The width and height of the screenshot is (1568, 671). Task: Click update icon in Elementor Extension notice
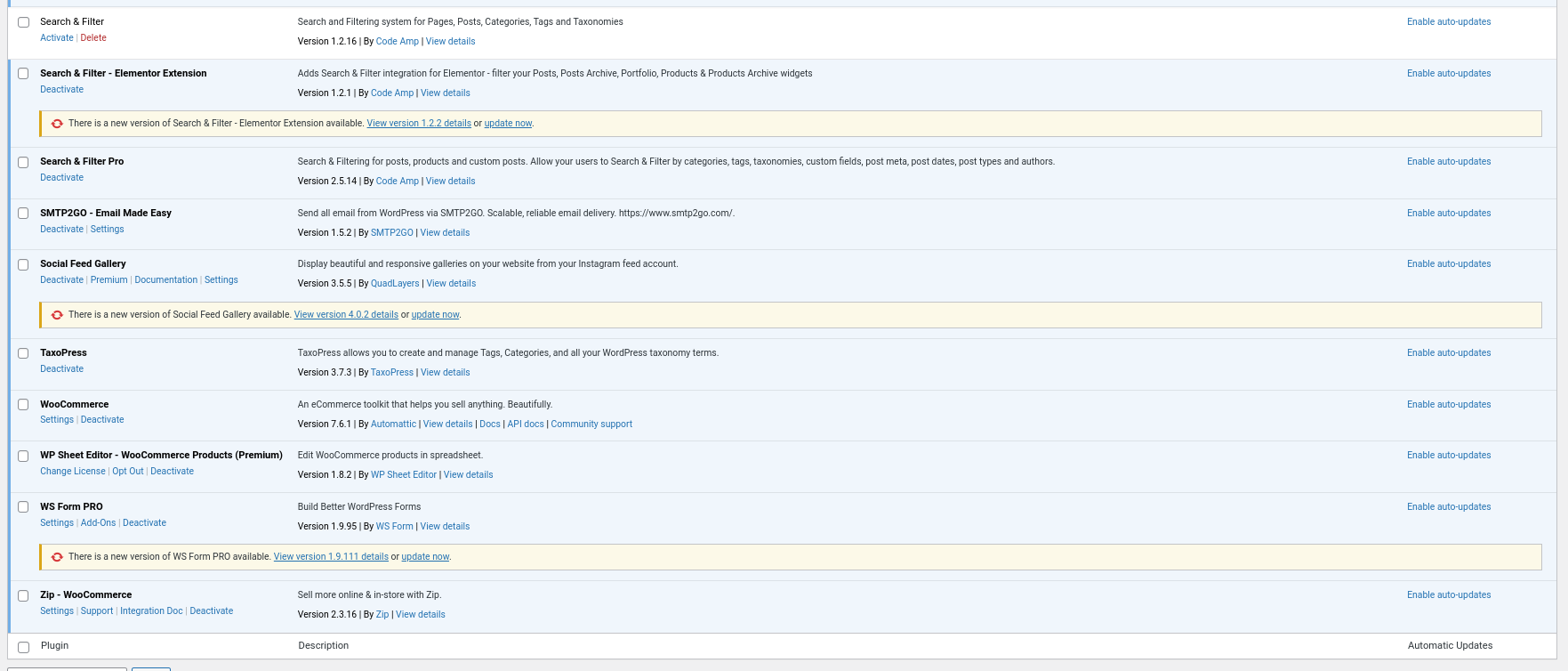[57, 124]
